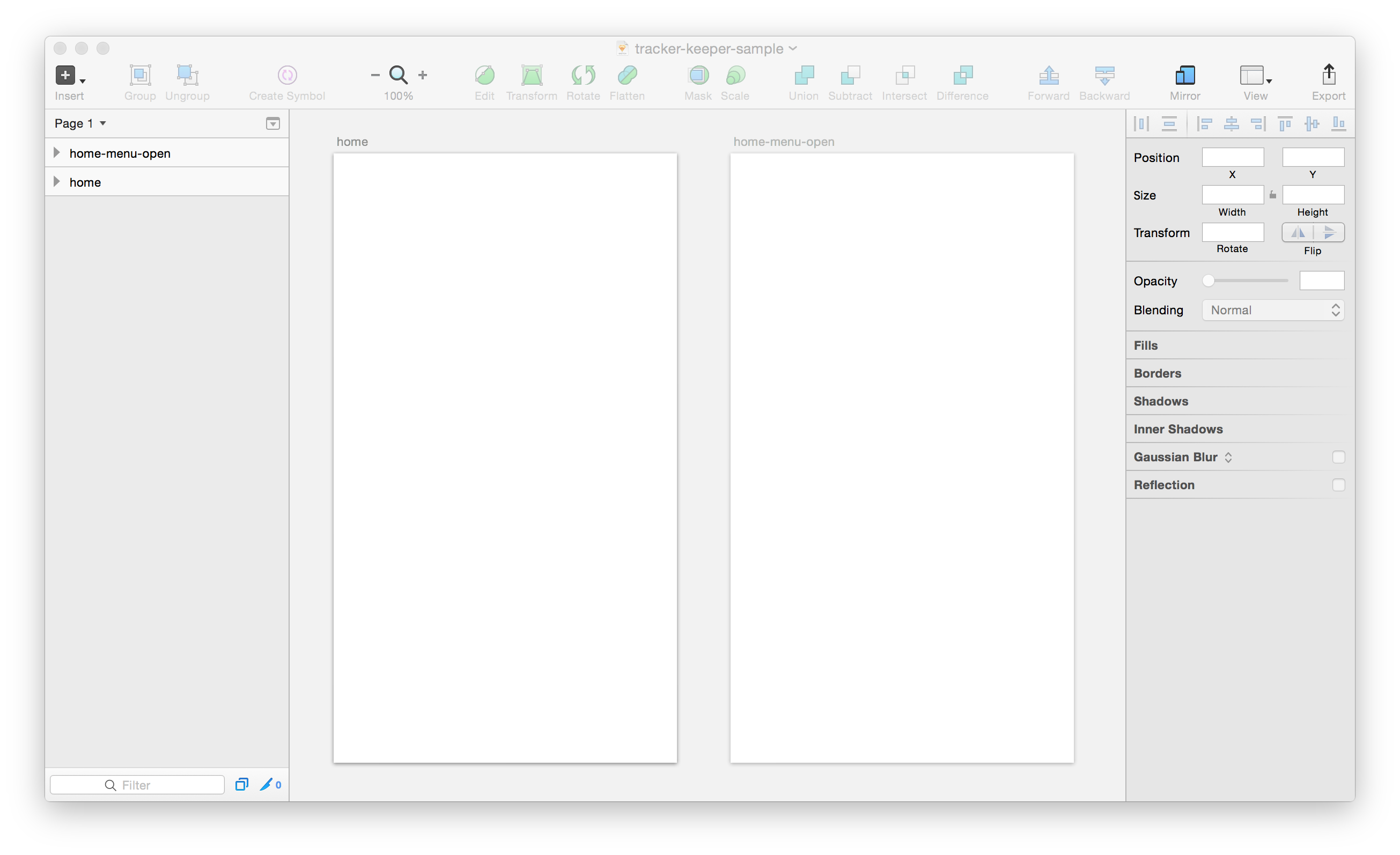Click the layer Filter search field
This screenshot has width=1400, height=855.
pyautogui.click(x=137, y=785)
